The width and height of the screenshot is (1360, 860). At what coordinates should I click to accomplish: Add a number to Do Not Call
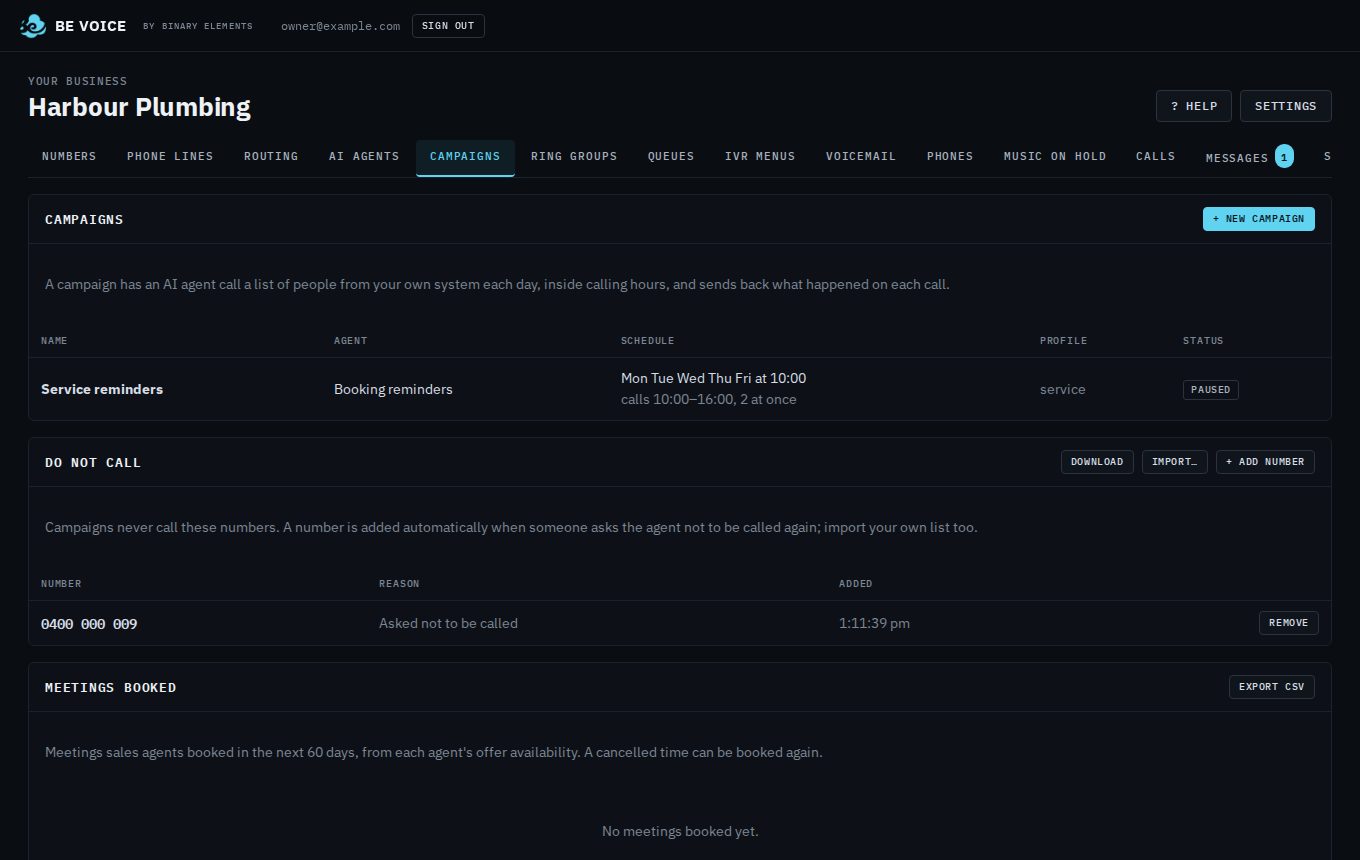click(1265, 462)
